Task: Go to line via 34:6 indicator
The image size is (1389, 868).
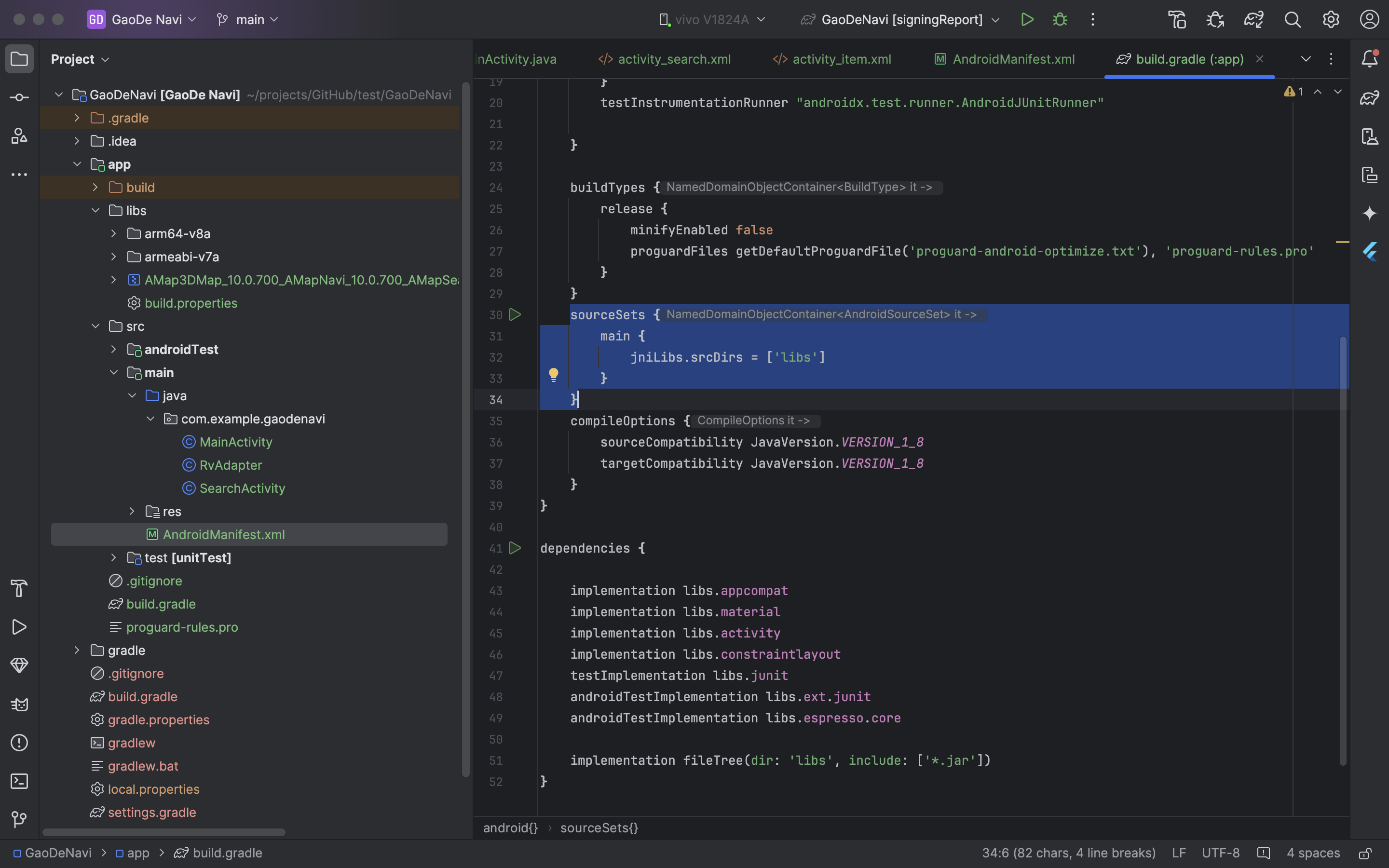Action: 1069,853
